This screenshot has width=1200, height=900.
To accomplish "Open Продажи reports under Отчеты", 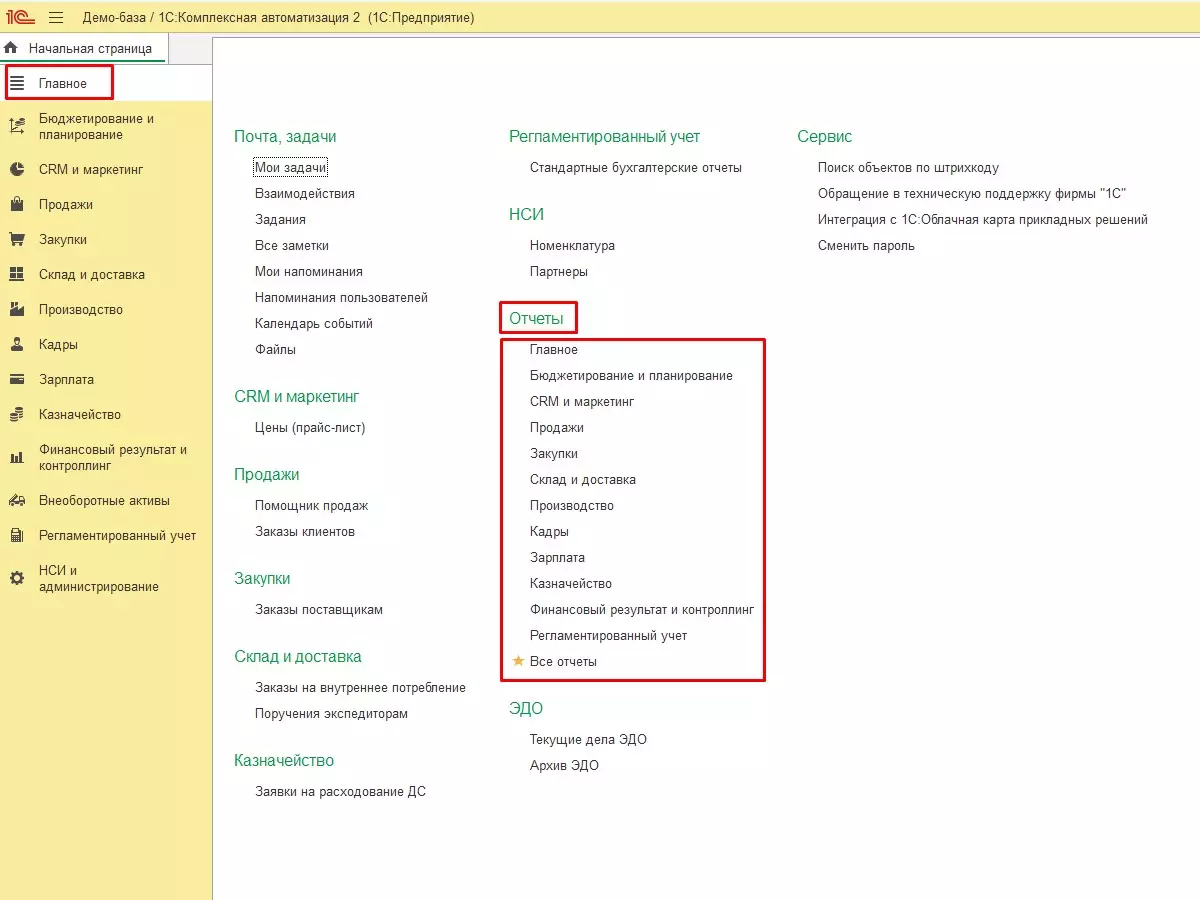I will (557, 428).
